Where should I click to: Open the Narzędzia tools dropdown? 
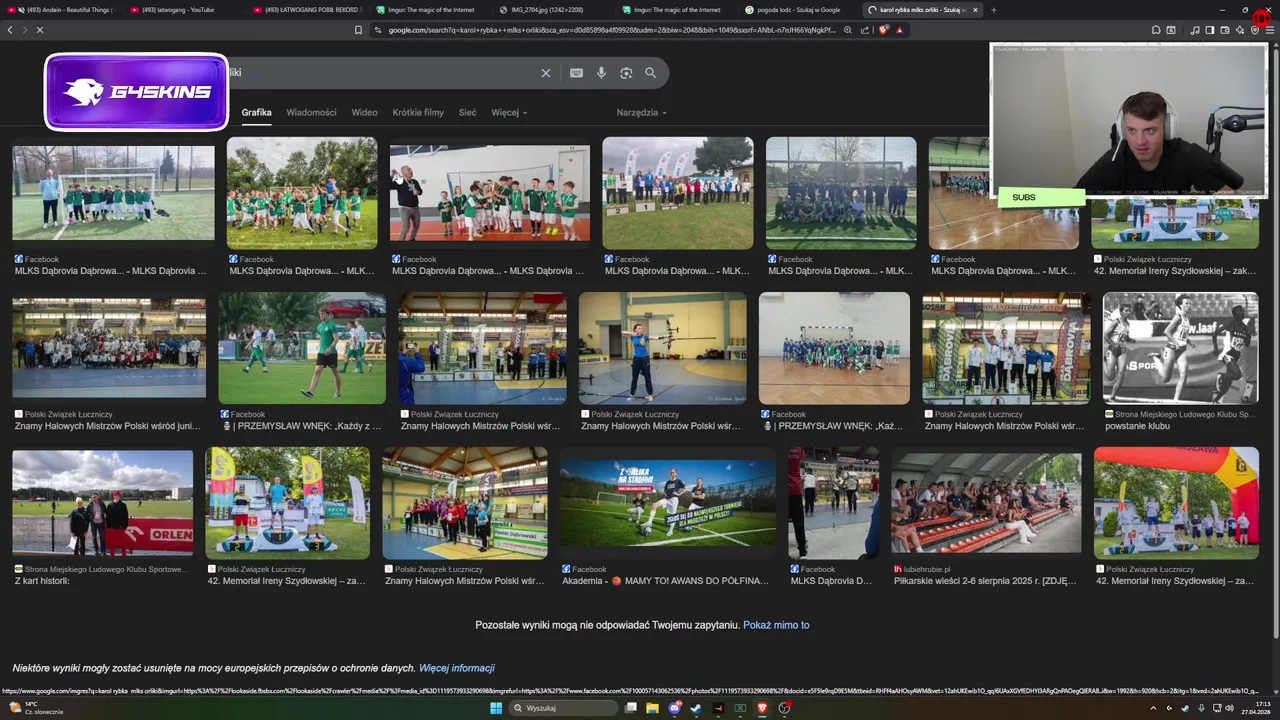click(x=641, y=112)
